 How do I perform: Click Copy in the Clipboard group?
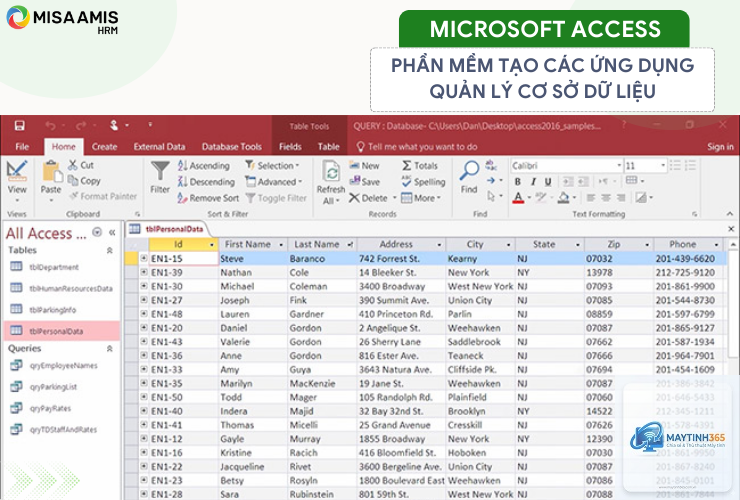point(84,181)
